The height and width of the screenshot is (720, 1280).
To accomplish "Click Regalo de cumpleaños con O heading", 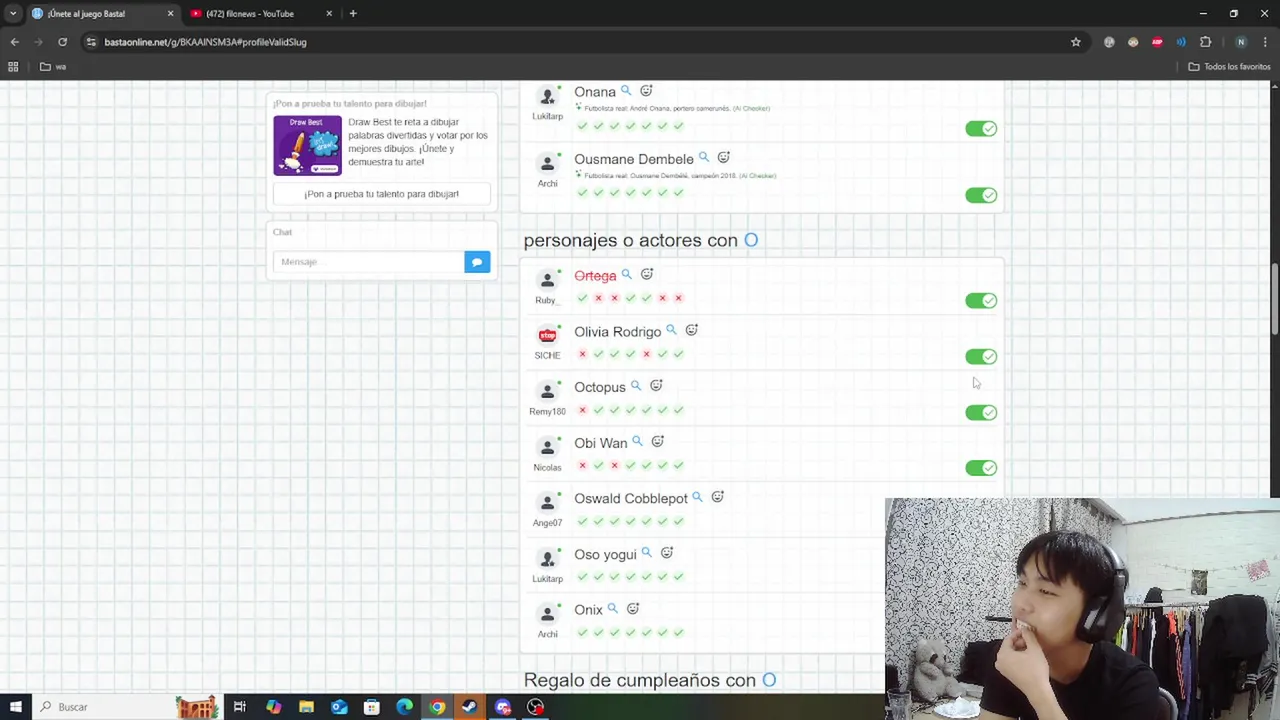I will click(650, 680).
